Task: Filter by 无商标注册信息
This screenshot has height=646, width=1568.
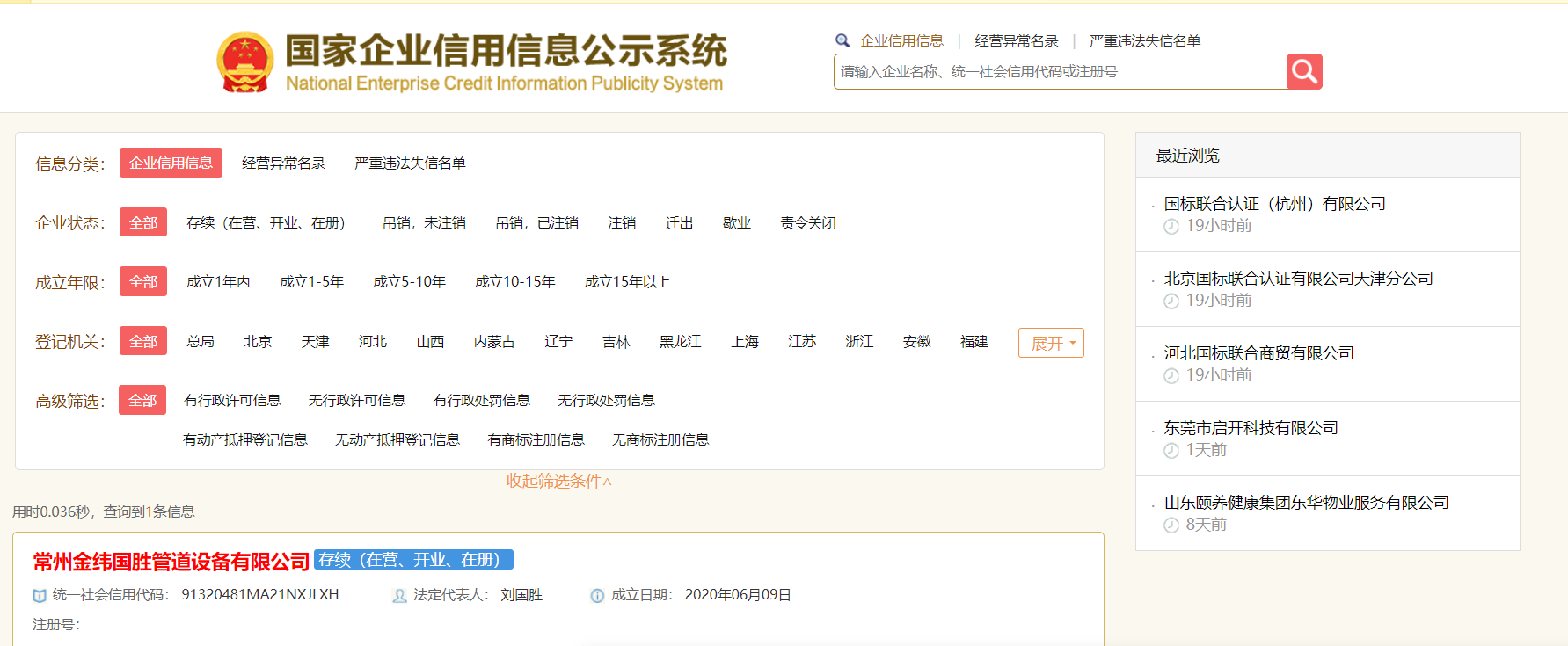Action: click(660, 439)
